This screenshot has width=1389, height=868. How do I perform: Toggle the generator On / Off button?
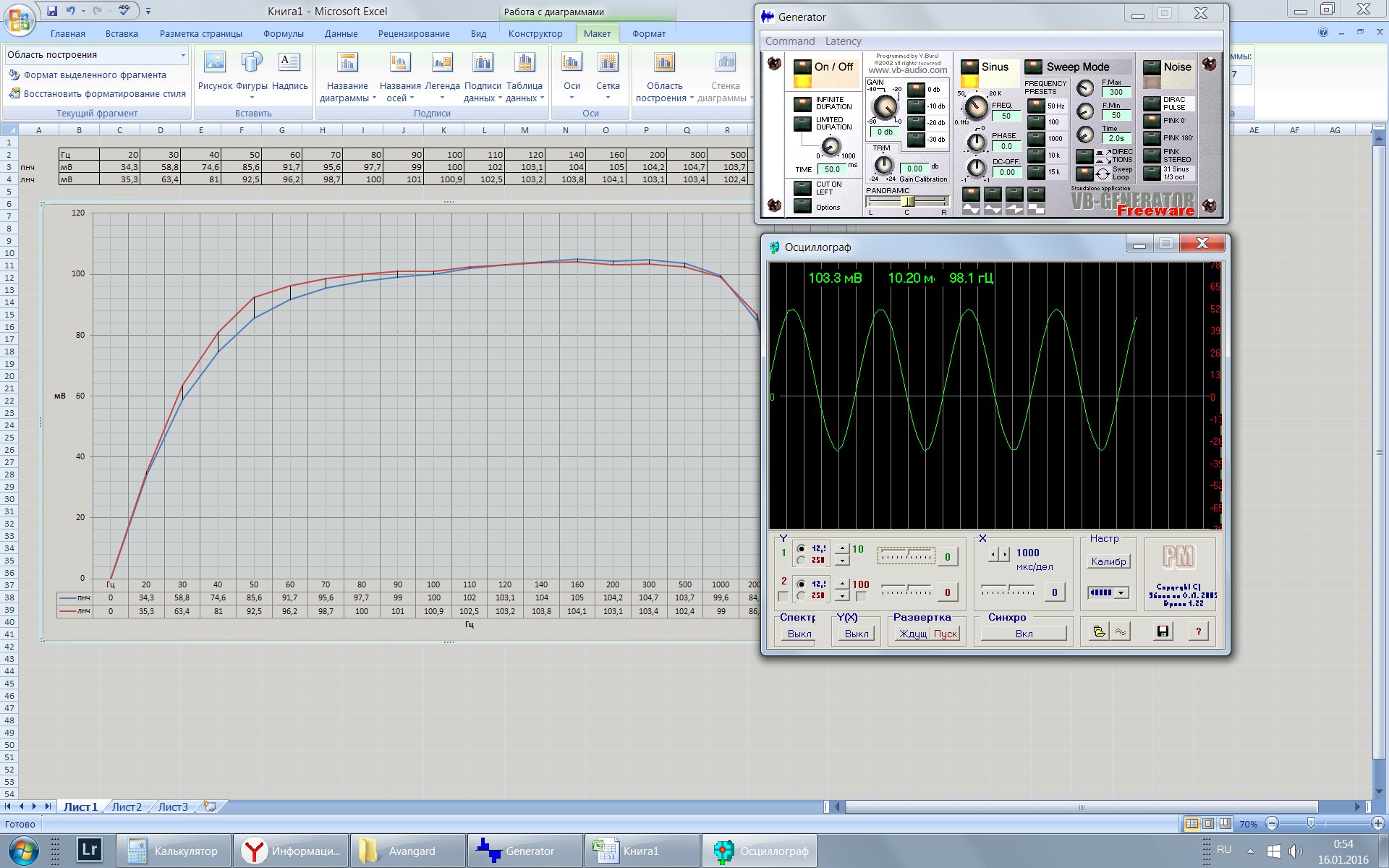(803, 67)
